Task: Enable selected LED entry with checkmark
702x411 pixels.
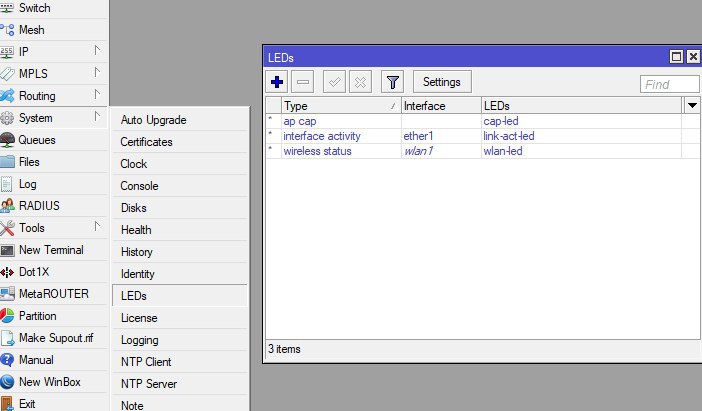Action: [x=334, y=82]
